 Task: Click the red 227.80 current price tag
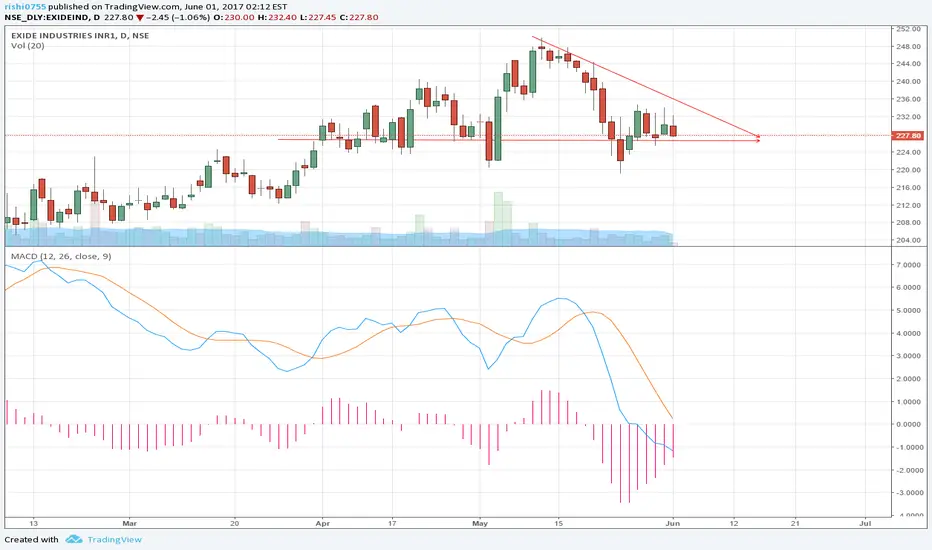908,136
